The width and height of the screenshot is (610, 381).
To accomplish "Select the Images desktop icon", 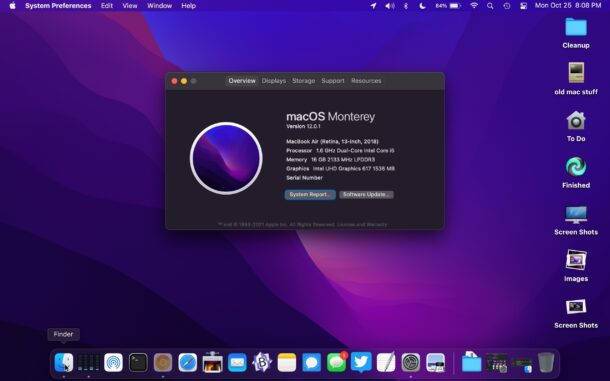I will point(576,266).
